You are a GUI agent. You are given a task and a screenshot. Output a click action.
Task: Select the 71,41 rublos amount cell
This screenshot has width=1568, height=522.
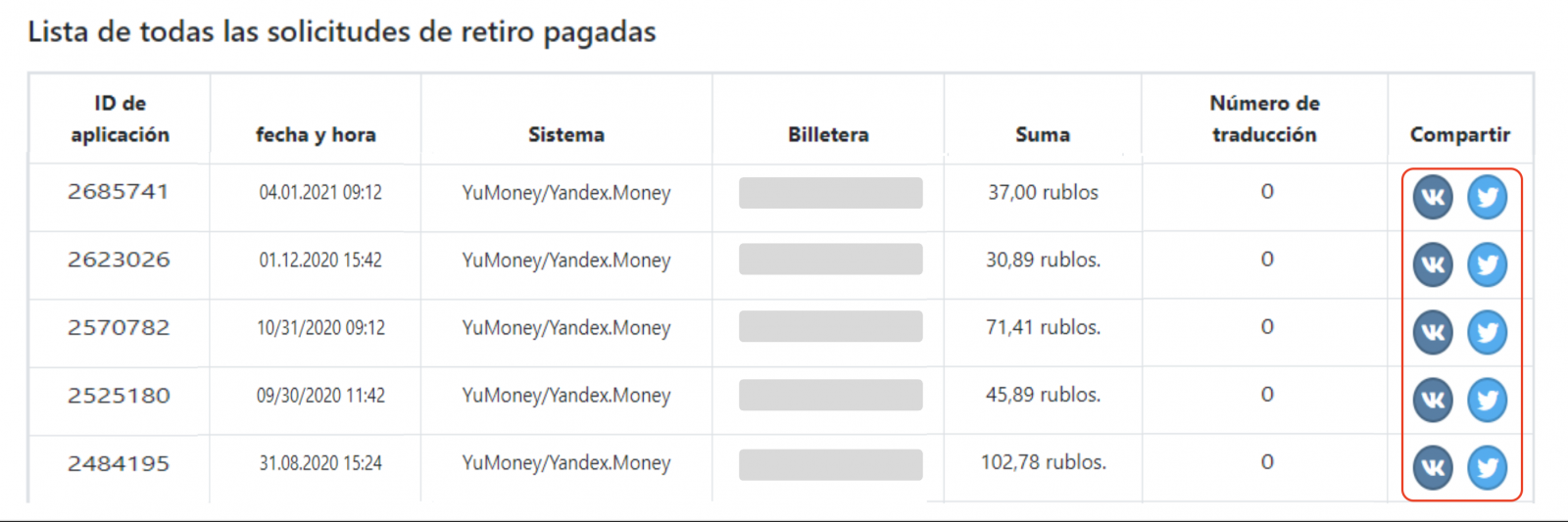(1043, 327)
